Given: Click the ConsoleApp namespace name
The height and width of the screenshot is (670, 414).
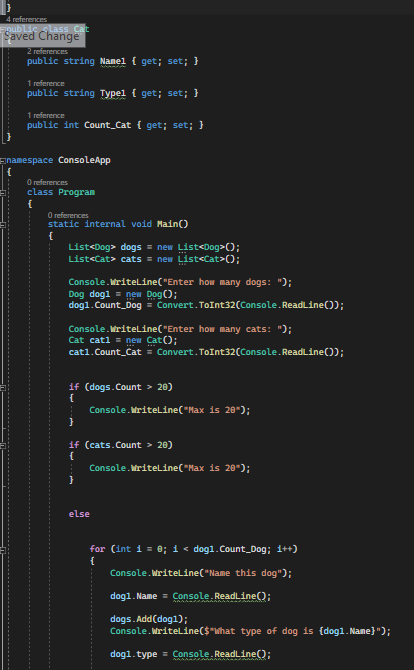Looking at the screenshot, I should pos(84,160).
